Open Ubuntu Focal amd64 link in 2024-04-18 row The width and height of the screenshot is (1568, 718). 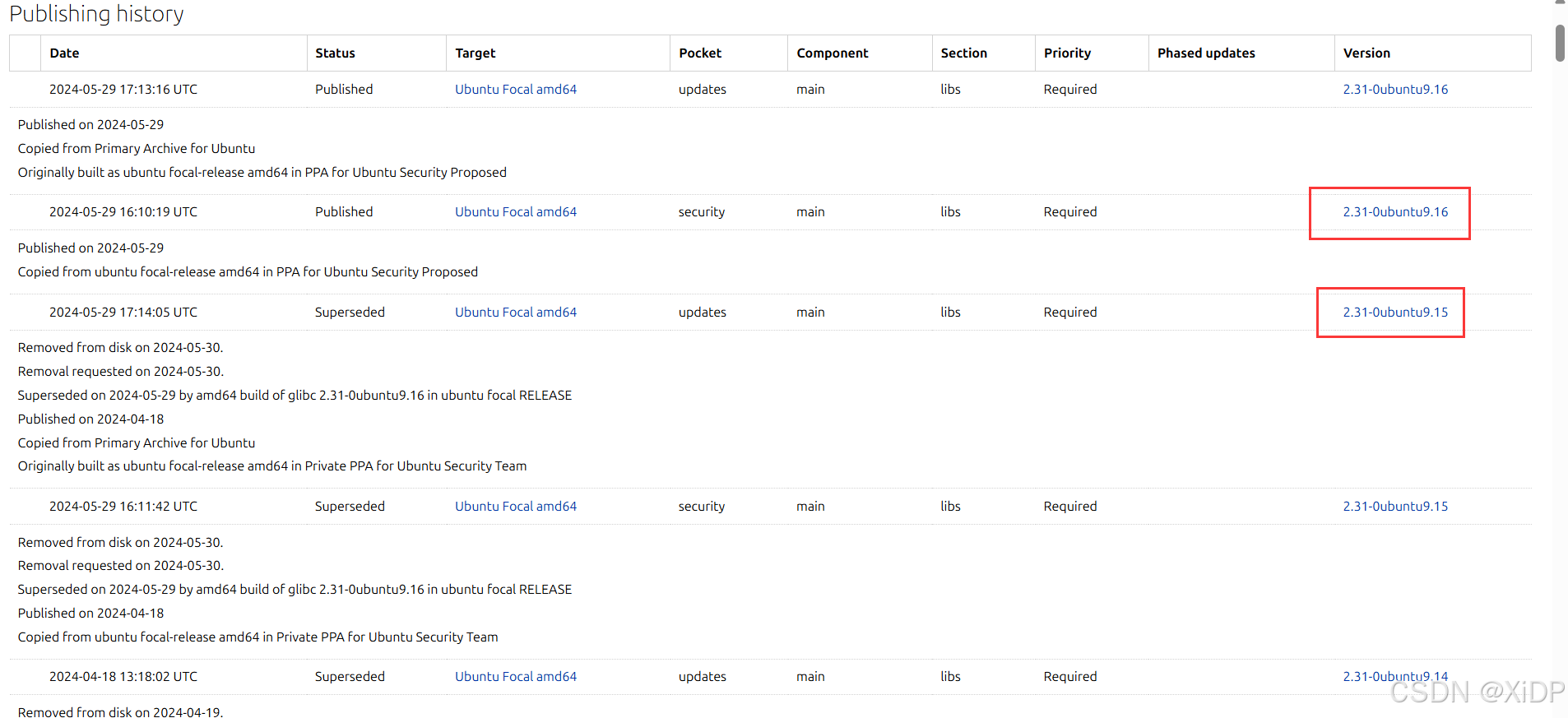click(515, 676)
